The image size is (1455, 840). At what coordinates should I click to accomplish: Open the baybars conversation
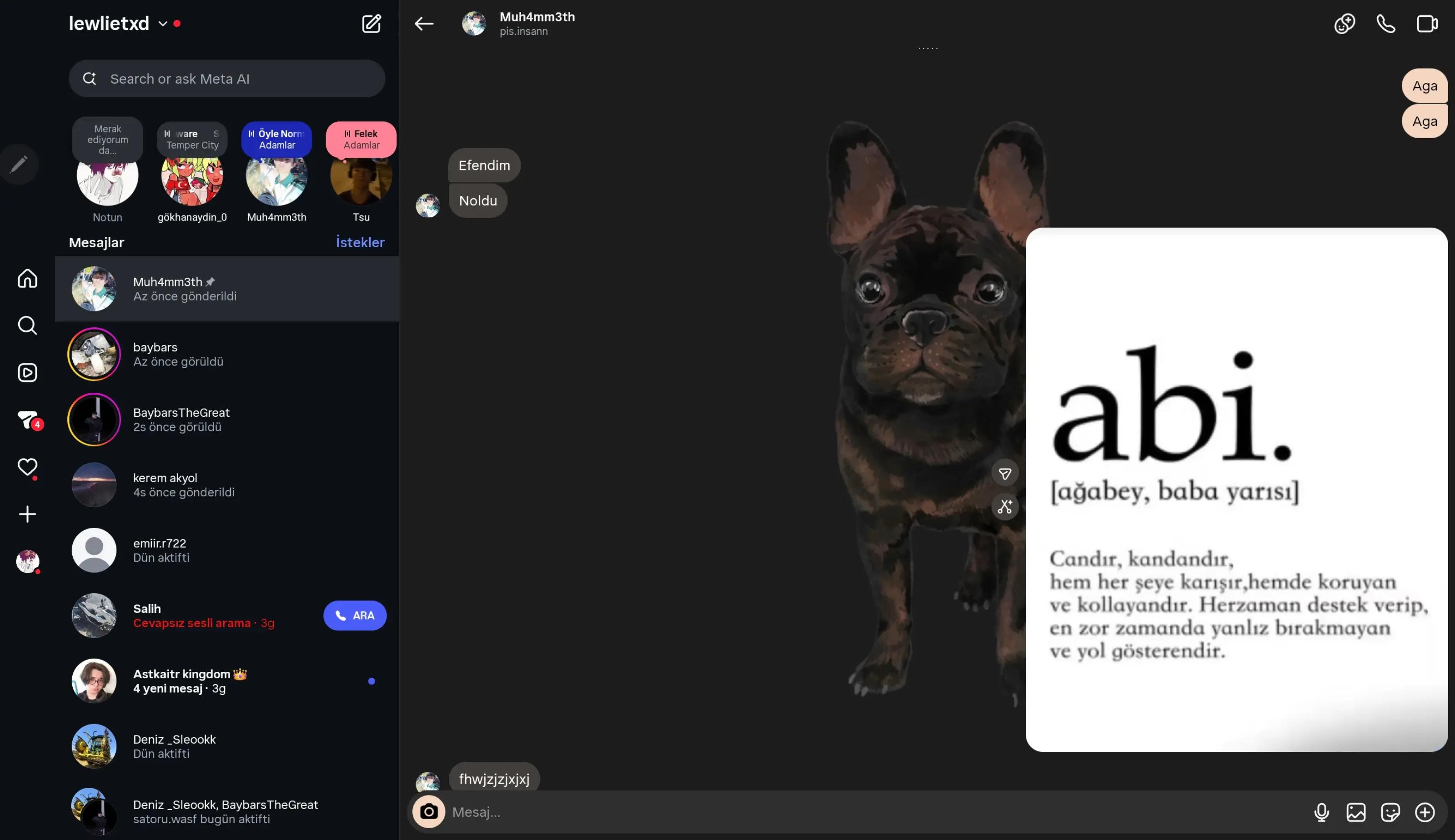point(227,354)
